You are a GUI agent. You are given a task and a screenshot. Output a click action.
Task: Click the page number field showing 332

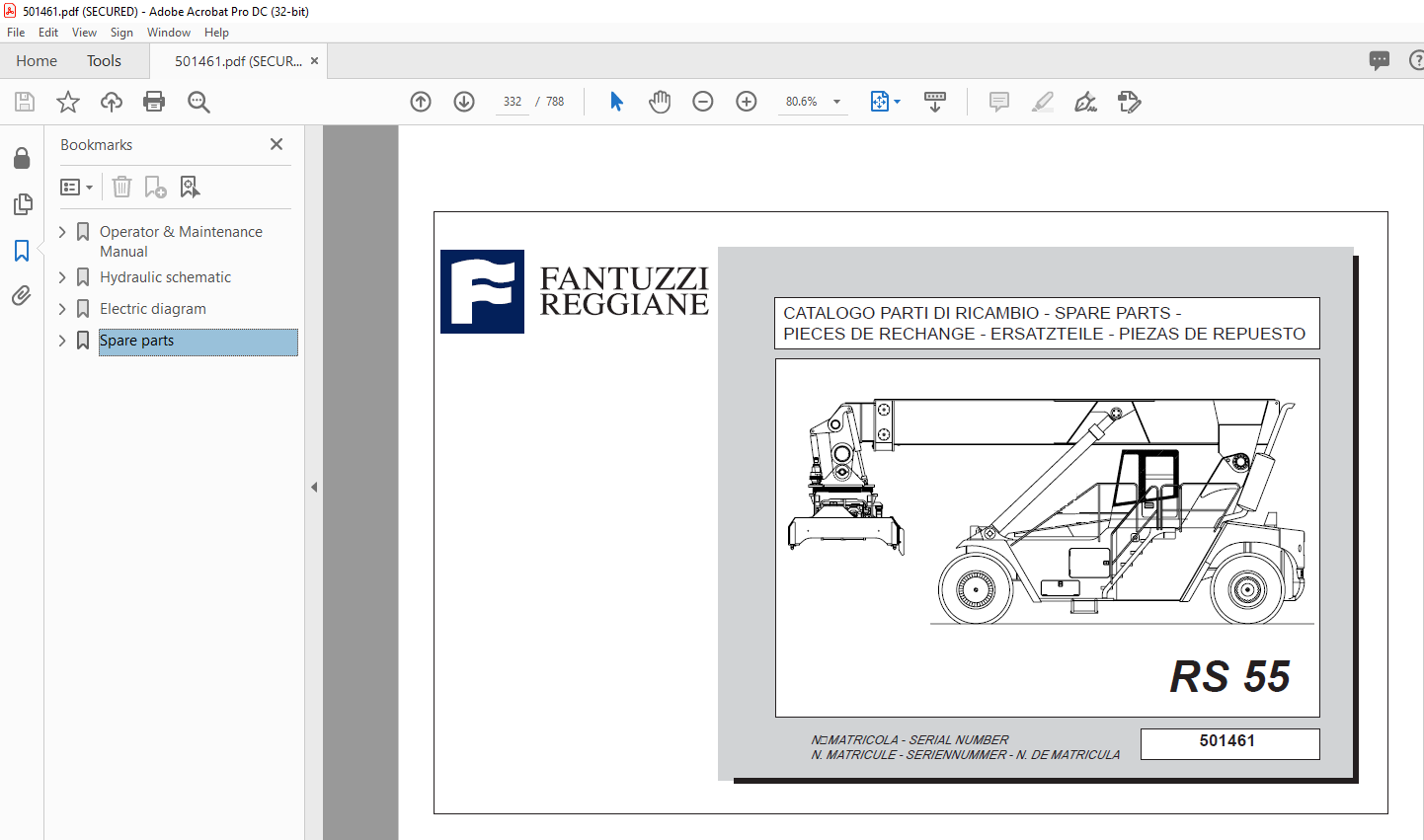pyautogui.click(x=512, y=102)
